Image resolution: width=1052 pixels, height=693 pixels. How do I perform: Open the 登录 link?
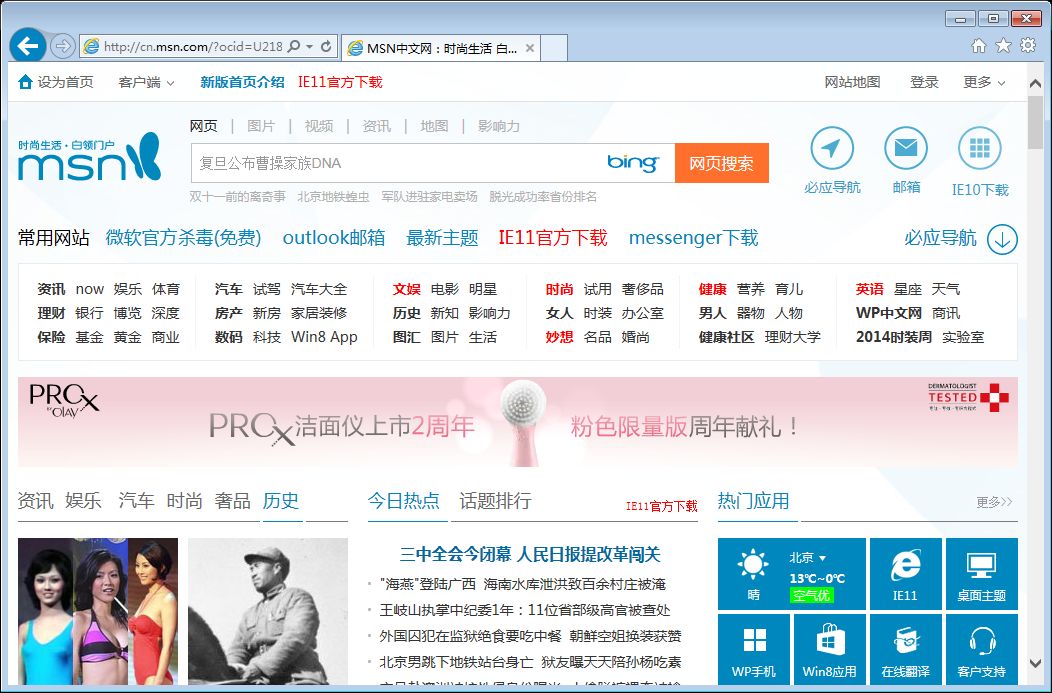[924, 81]
